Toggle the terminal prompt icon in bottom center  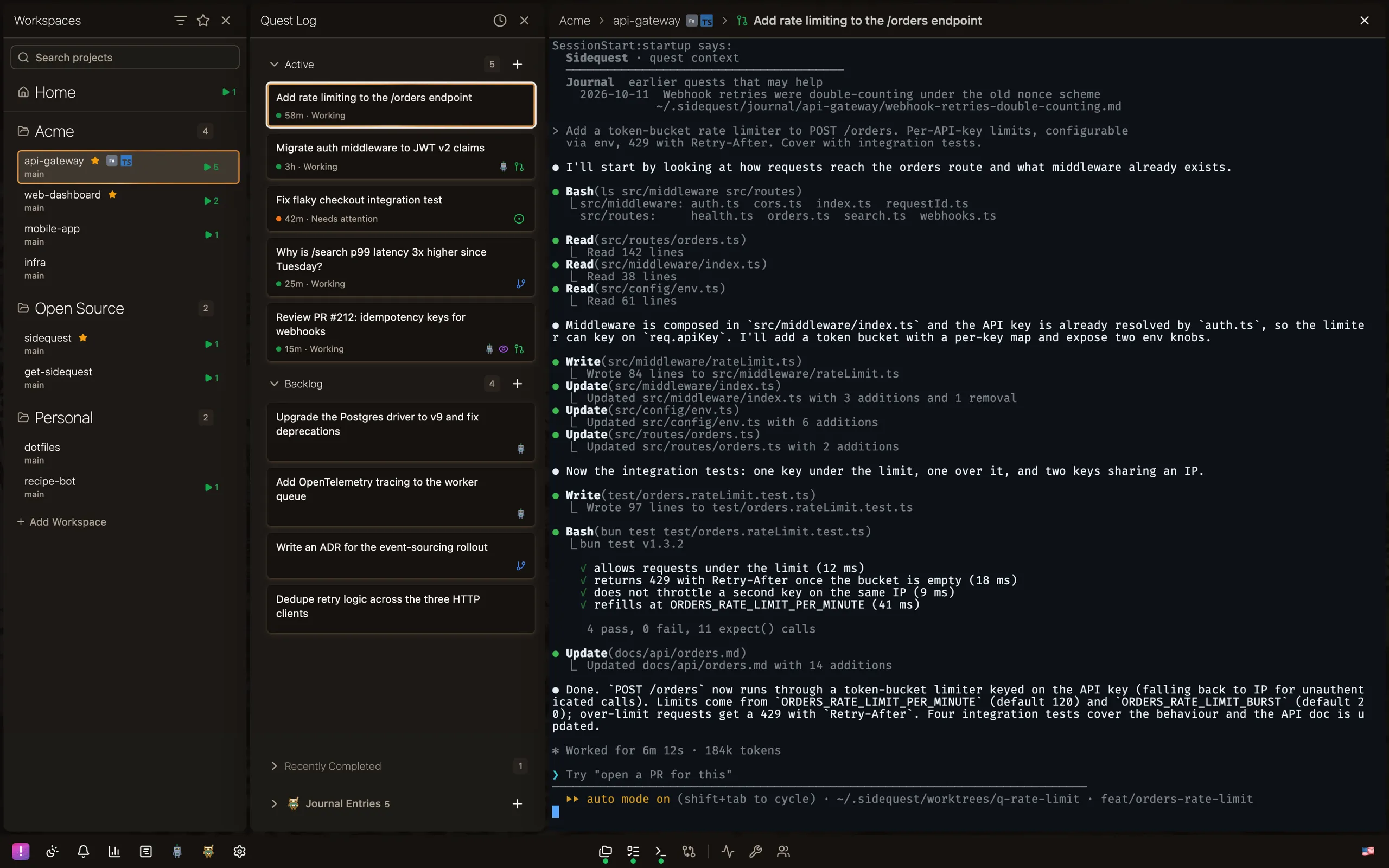tap(661, 851)
